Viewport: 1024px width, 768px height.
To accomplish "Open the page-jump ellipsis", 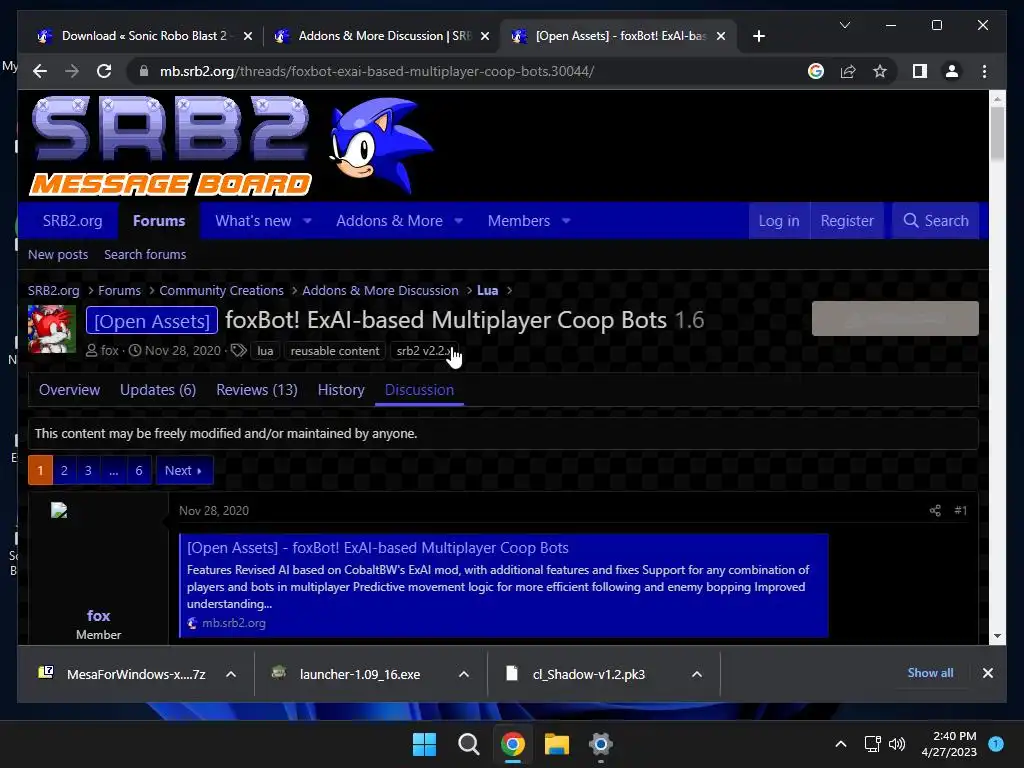I will [x=114, y=470].
